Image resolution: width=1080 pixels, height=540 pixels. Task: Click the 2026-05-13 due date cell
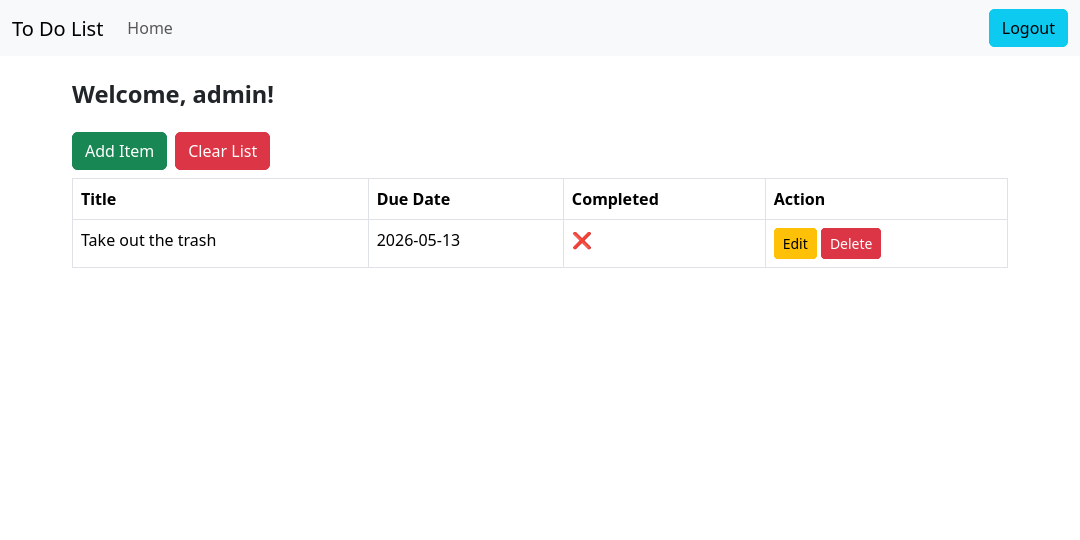click(466, 243)
